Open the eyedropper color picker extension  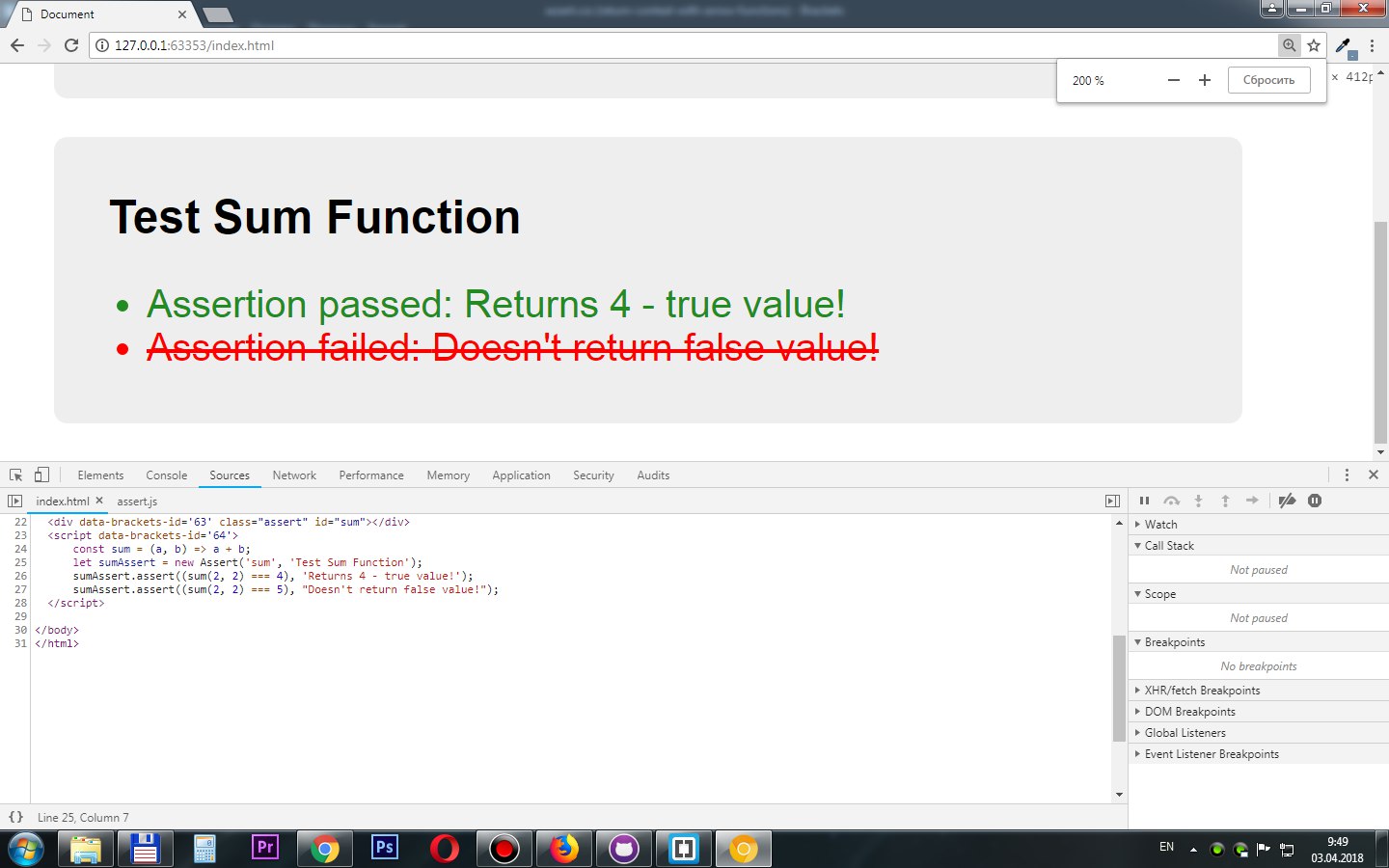(1344, 45)
